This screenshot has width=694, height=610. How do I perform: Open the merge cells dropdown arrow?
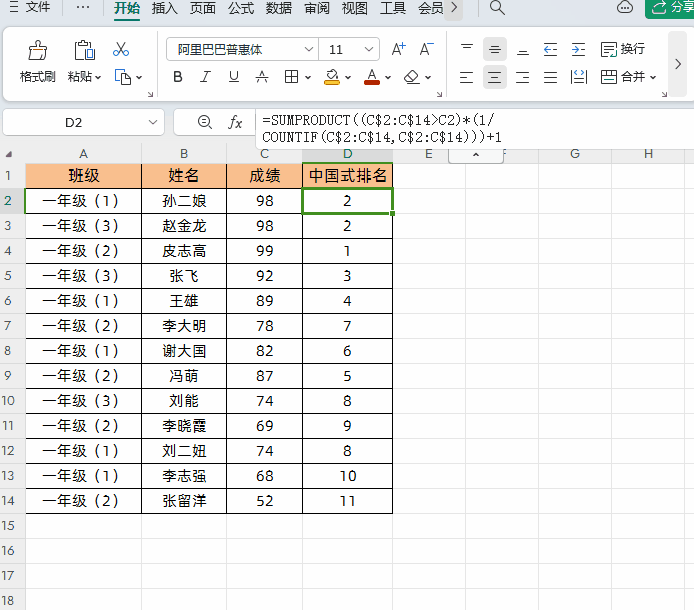click(653, 77)
